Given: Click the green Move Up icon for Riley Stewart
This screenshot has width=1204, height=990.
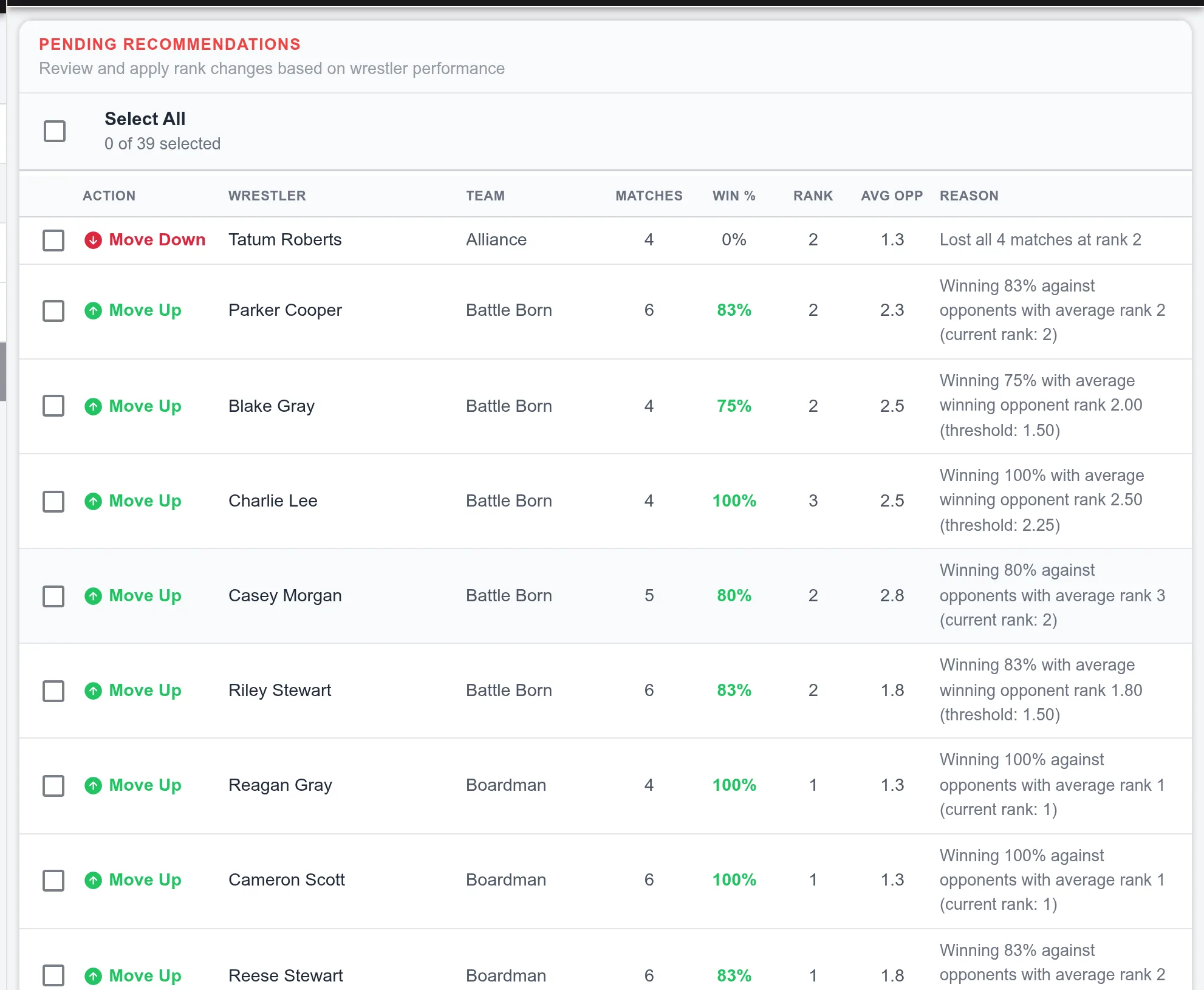Looking at the screenshot, I should (93, 691).
